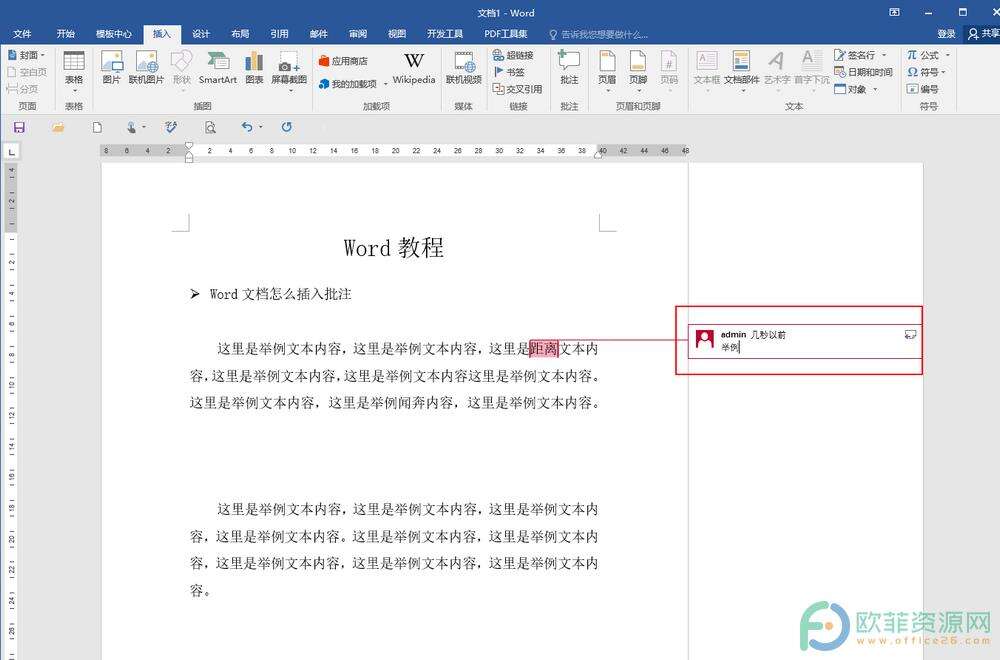
Task: Insert a new comment (批注)
Action: (x=569, y=68)
